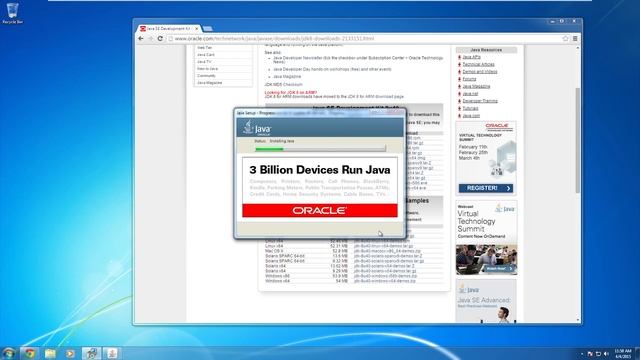This screenshot has height=360, width=640.
Task: Open Tutorials link in Java Resources
Action: (x=470, y=108)
